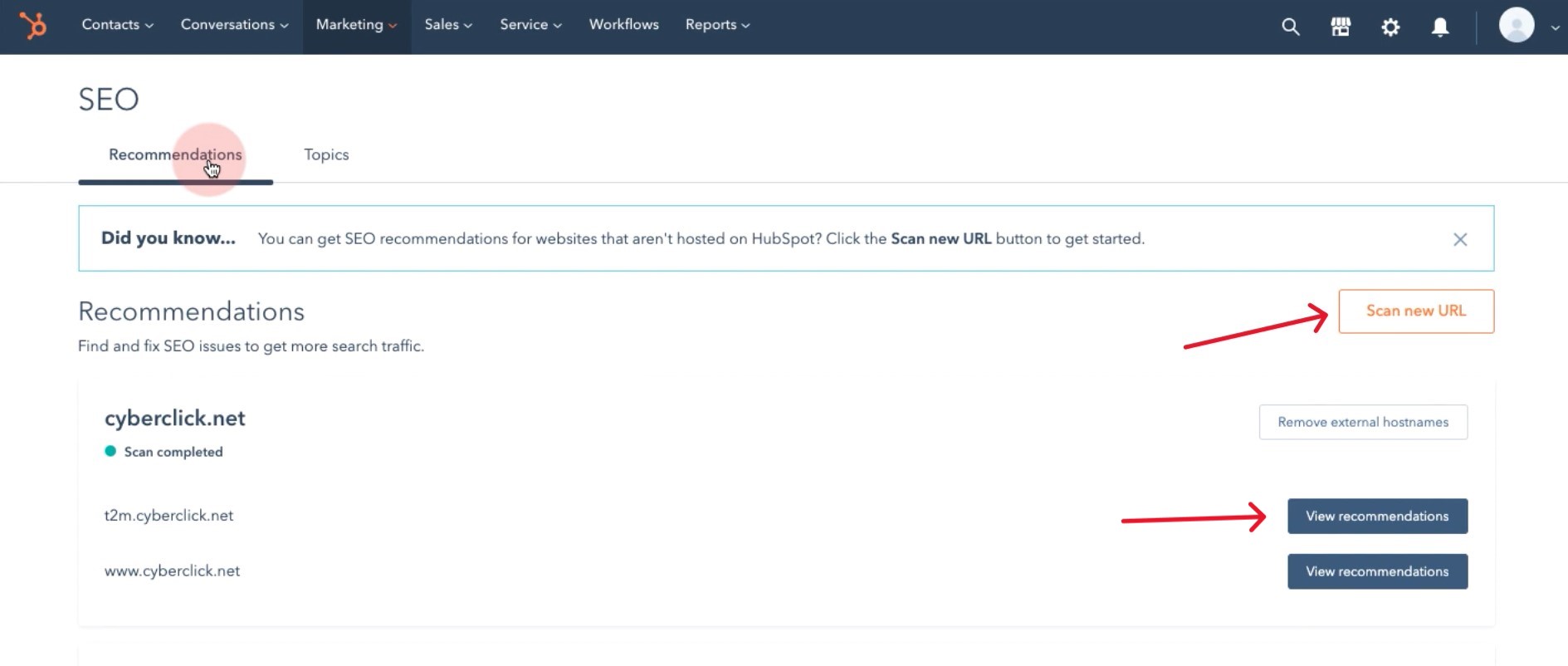Dismiss the Did you know banner
This screenshot has height=666, width=1568.
click(x=1460, y=239)
